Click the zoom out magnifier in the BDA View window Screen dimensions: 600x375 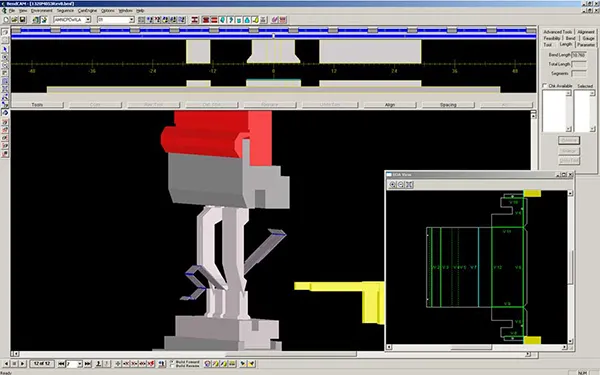point(401,185)
